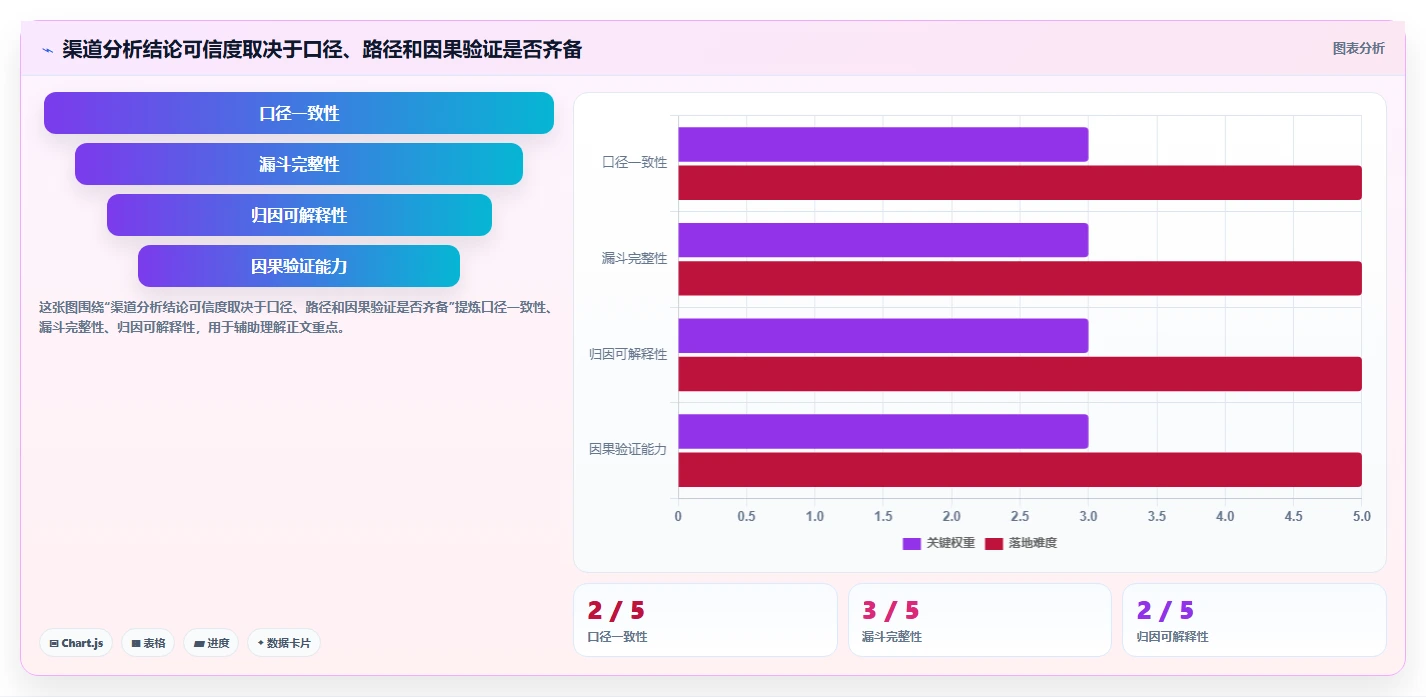
Task: Click the 归因可解释性 y-axis label
Action: click(627, 354)
